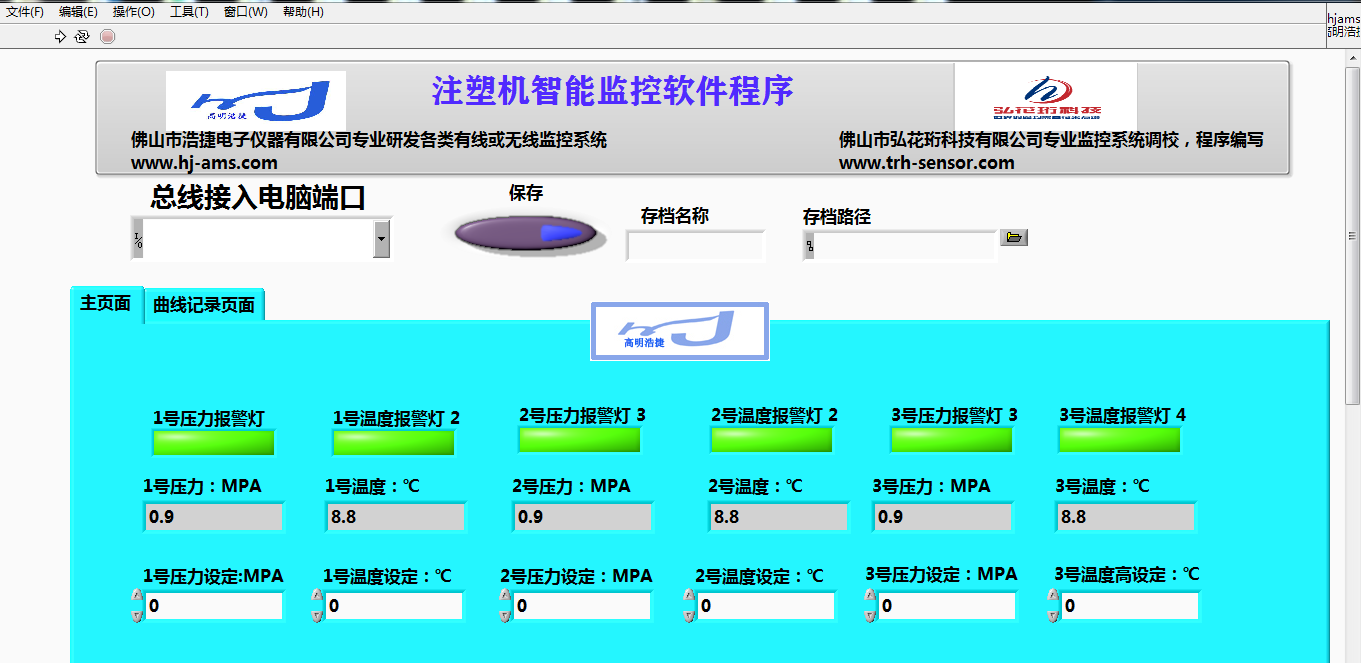Viewport: 1361px width, 663px height.
Task: Click the 2号压力 value 0.9 display
Action: [583, 517]
